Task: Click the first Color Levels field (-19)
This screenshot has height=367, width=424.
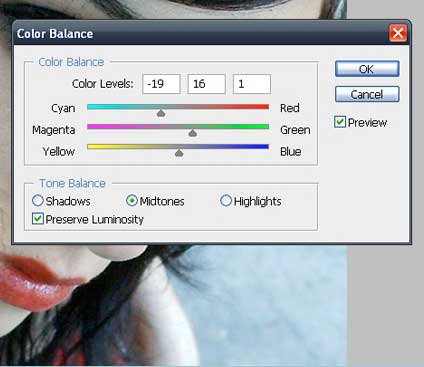Action: 161,84
